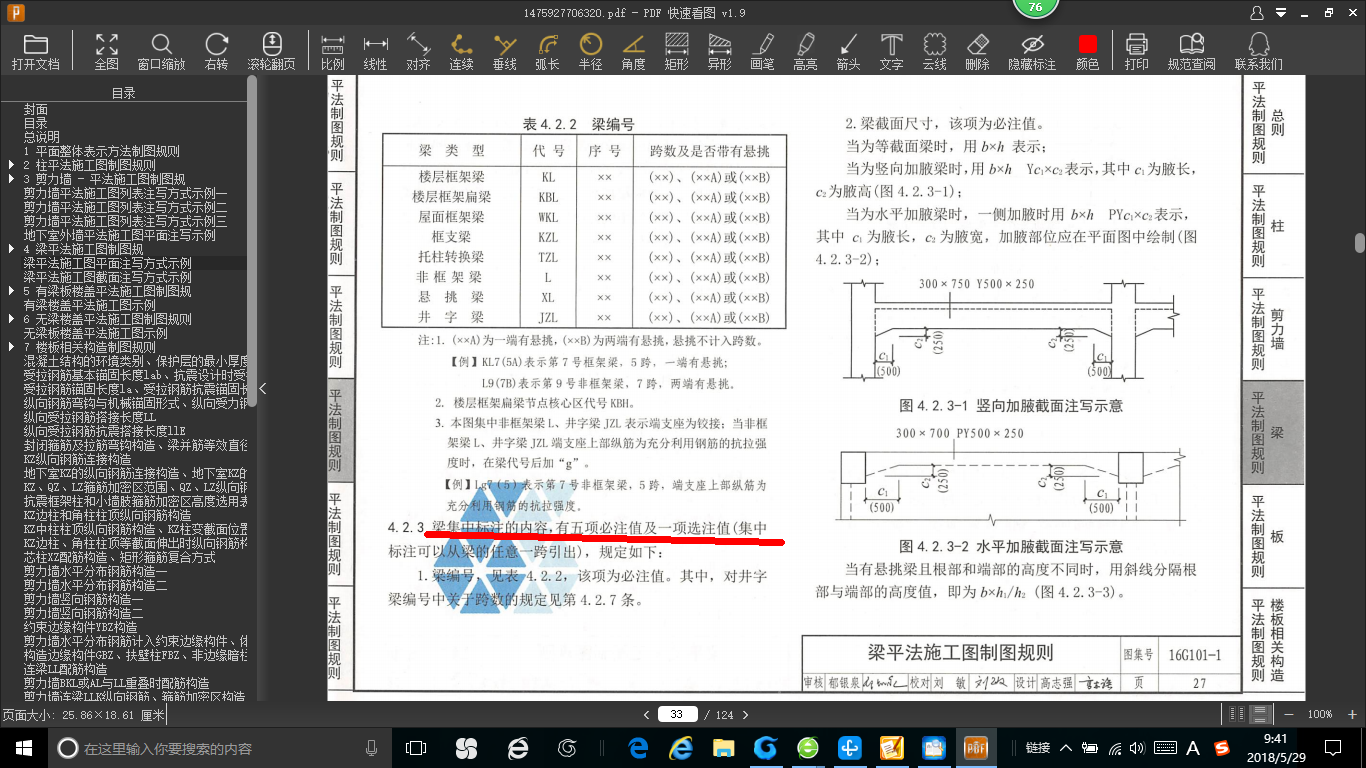Select the 全图 full view tool
This screenshot has width=1366, height=768.
tap(106, 51)
